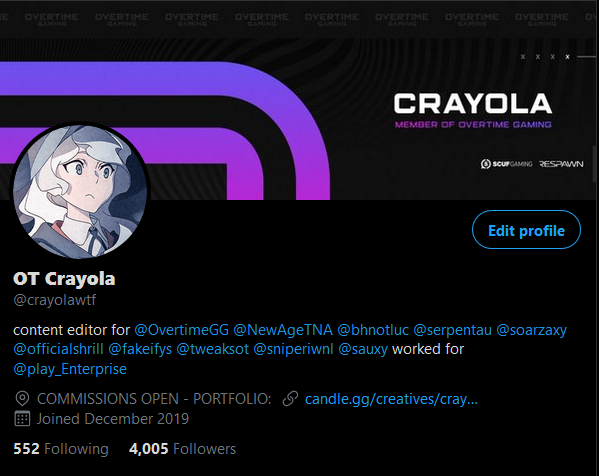Image resolution: width=599 pixels, height=476 pixels.
Task: Follow the @sauxy mention link
Action: [x=363, y=349]
